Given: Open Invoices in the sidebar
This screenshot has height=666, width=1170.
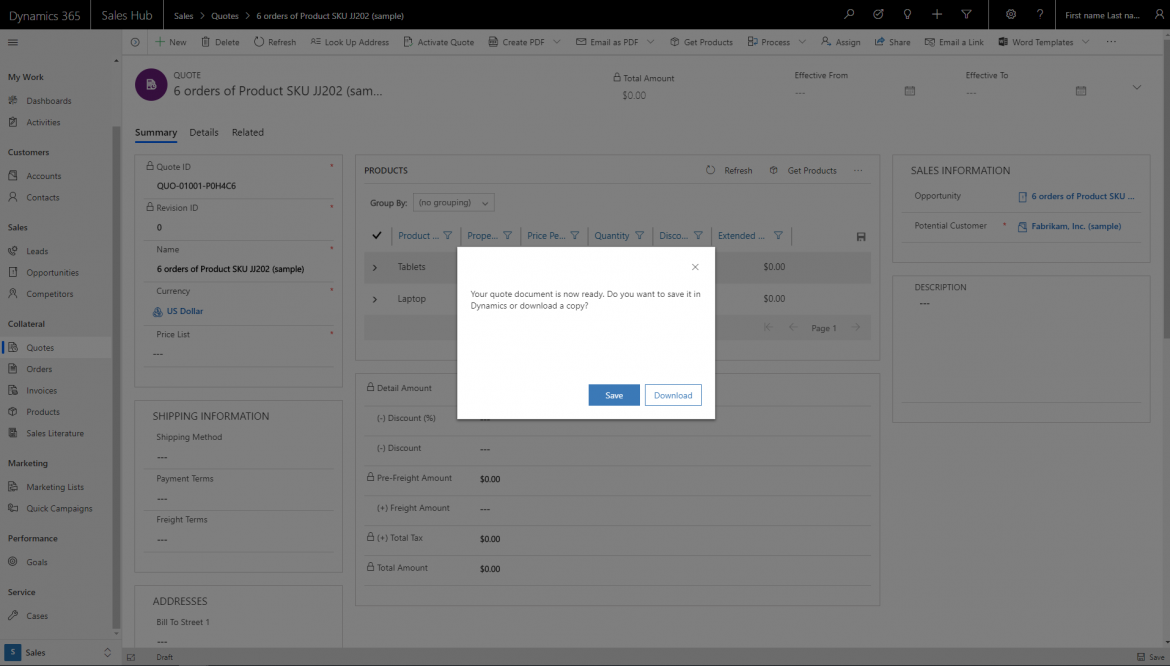Looking at the screenshot, I should point(41,391).
